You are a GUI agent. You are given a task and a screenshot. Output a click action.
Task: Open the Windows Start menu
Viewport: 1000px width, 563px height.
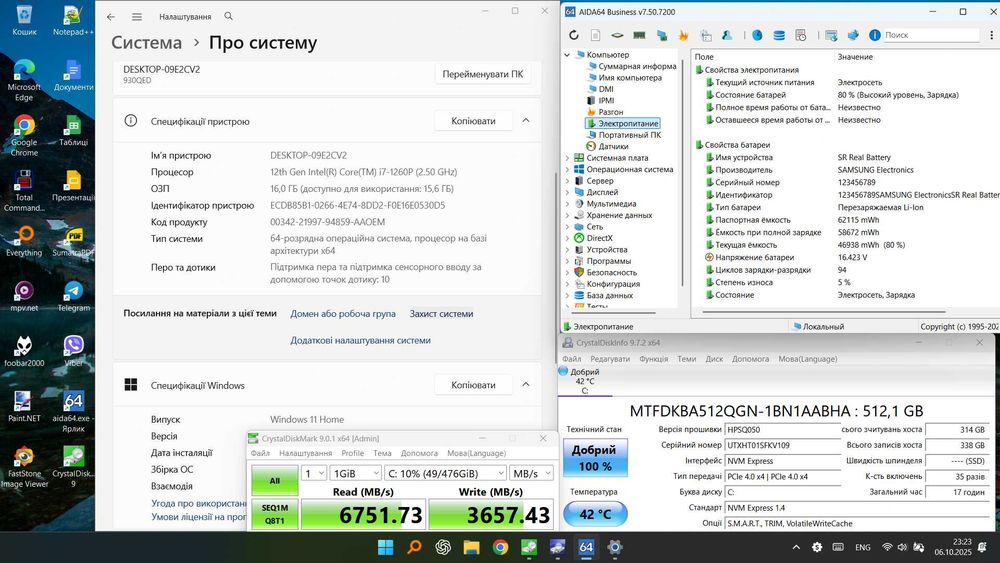pos(385,547)
